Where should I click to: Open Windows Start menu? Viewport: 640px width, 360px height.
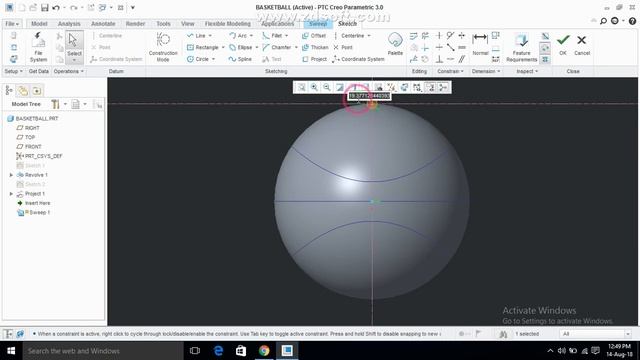pos(11,351)
